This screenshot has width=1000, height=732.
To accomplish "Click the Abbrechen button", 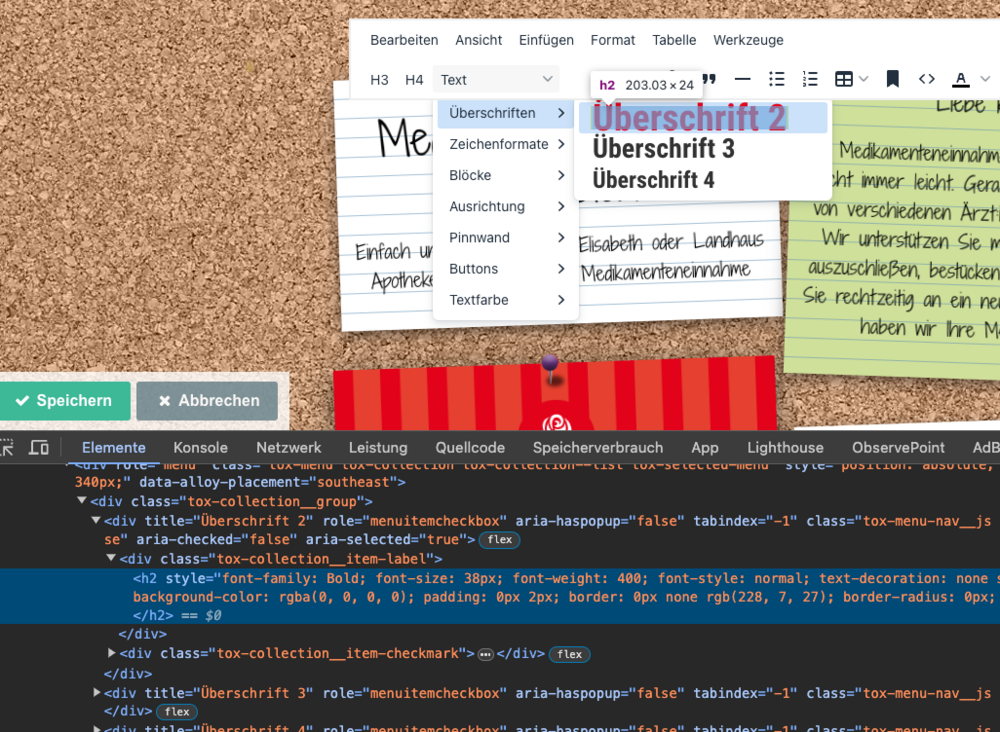I will tap(207, 401).
